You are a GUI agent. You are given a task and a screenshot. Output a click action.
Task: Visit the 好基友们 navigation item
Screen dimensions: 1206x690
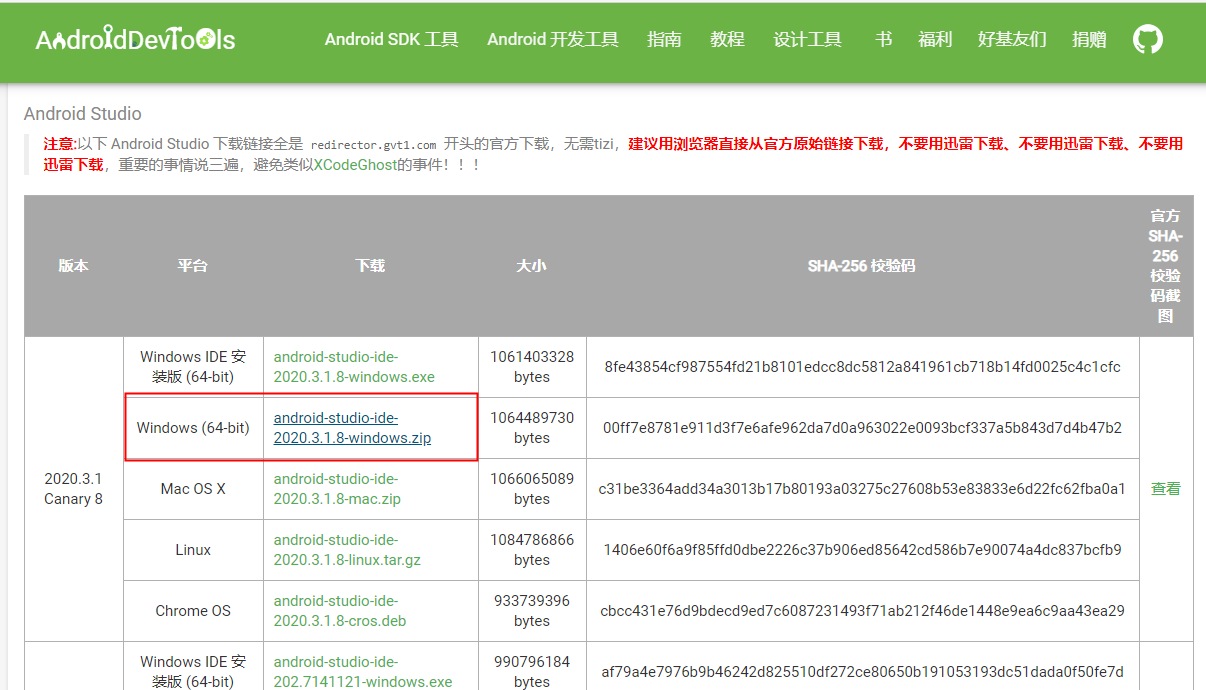coord(1012,40)
